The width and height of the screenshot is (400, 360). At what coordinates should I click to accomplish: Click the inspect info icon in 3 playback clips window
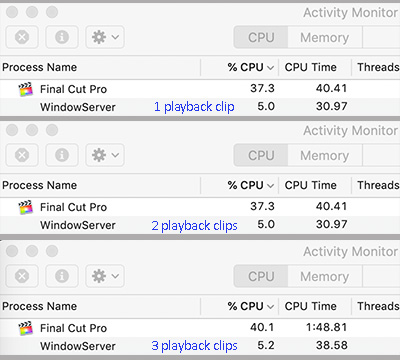click(62, 276)
